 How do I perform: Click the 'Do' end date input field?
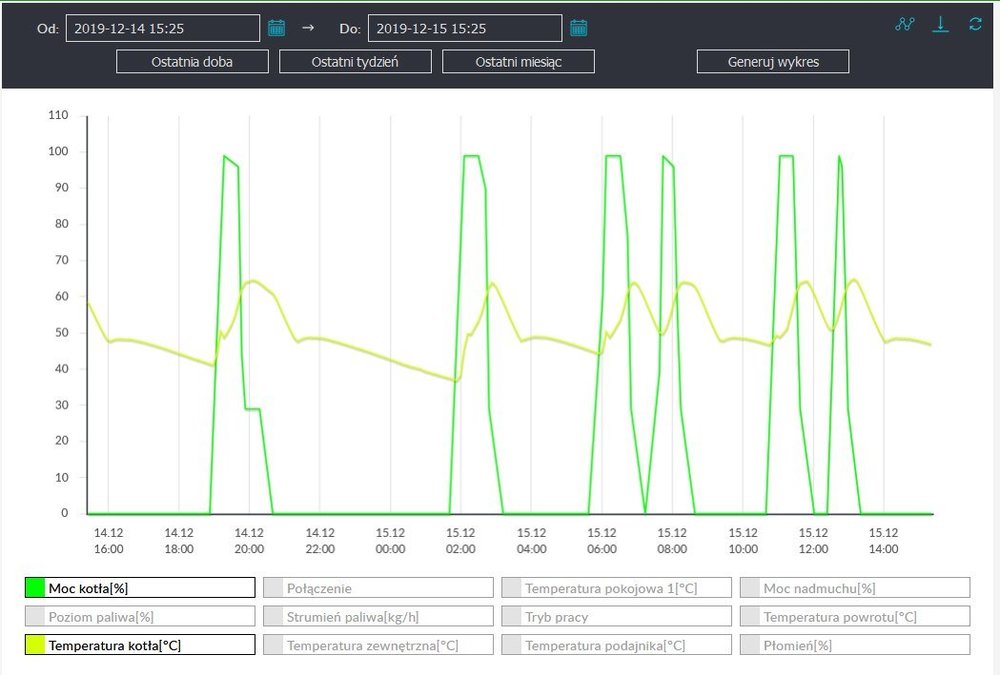pos(464,28)
